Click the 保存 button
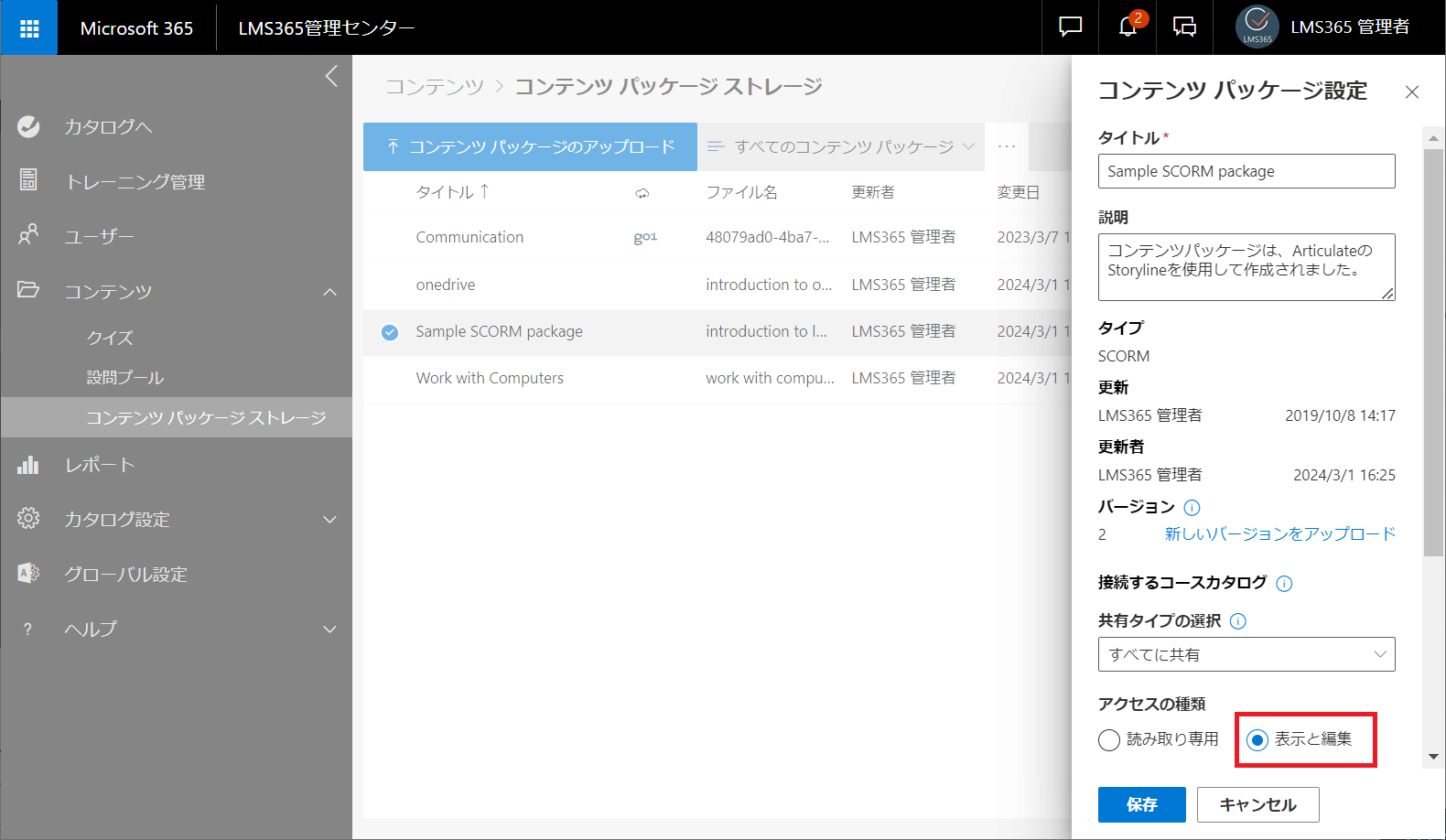 (1141, 804)
